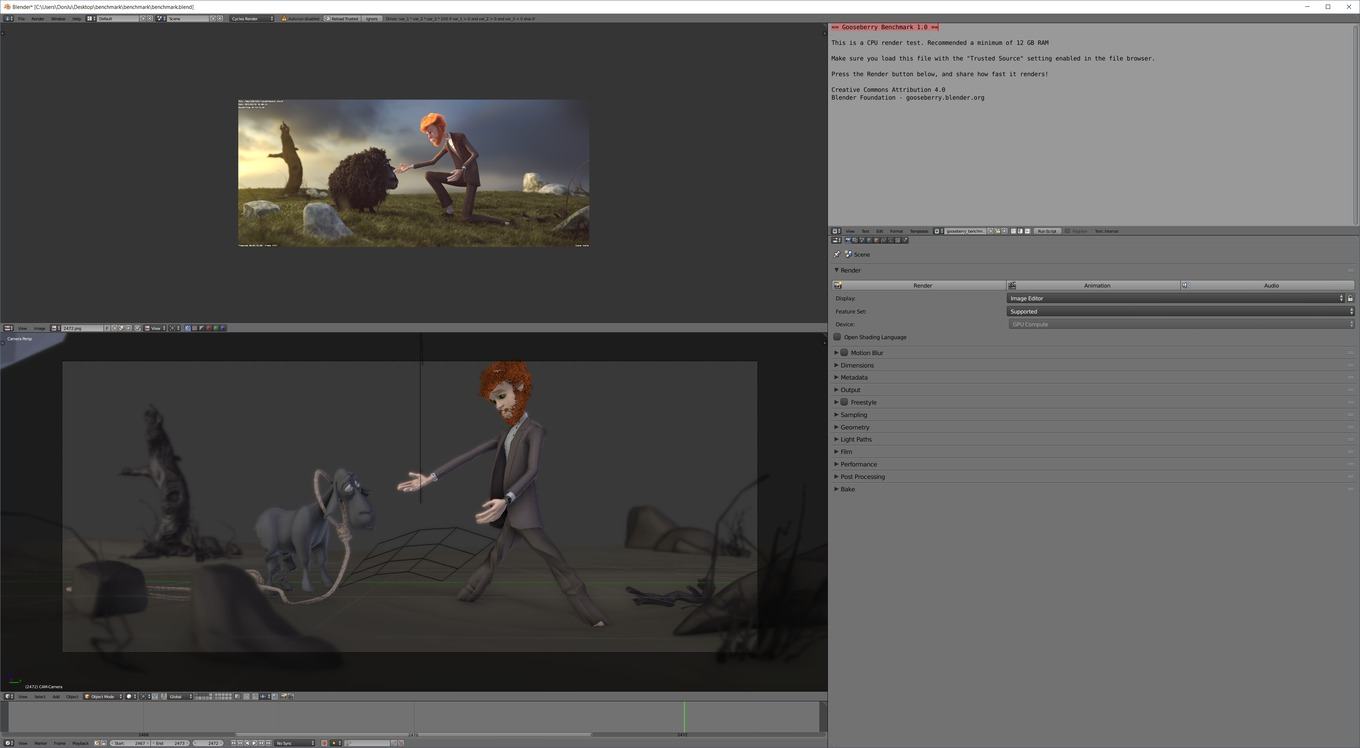This screenshot has height=748, width=1360.
Task: Click the screen layout browse icon beside Default
Action: [x=90, y=18]
